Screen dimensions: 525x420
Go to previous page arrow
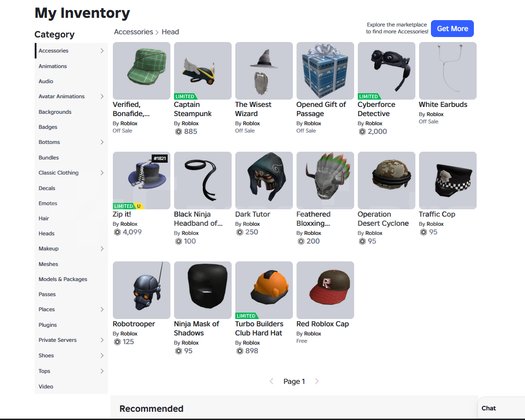pos(272,381)
